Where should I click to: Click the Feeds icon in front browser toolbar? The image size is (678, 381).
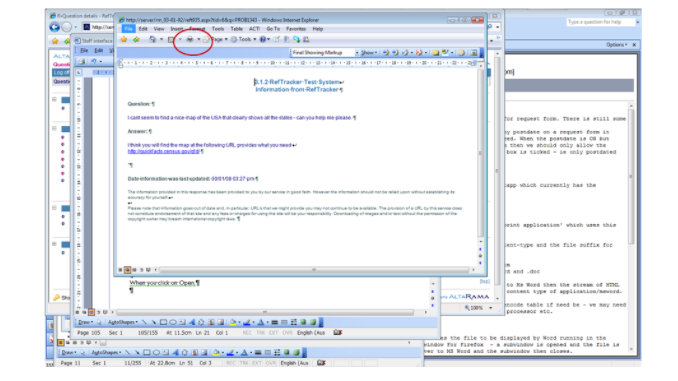tap(171, 39)
